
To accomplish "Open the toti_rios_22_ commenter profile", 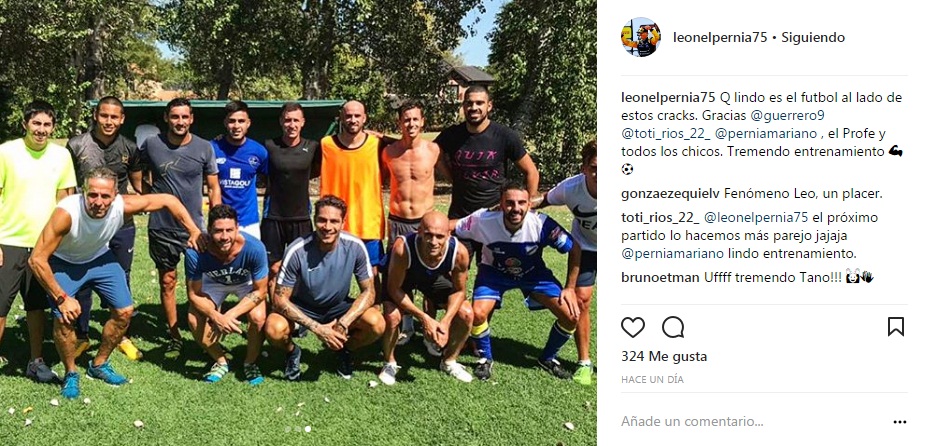I will [659, 218].
